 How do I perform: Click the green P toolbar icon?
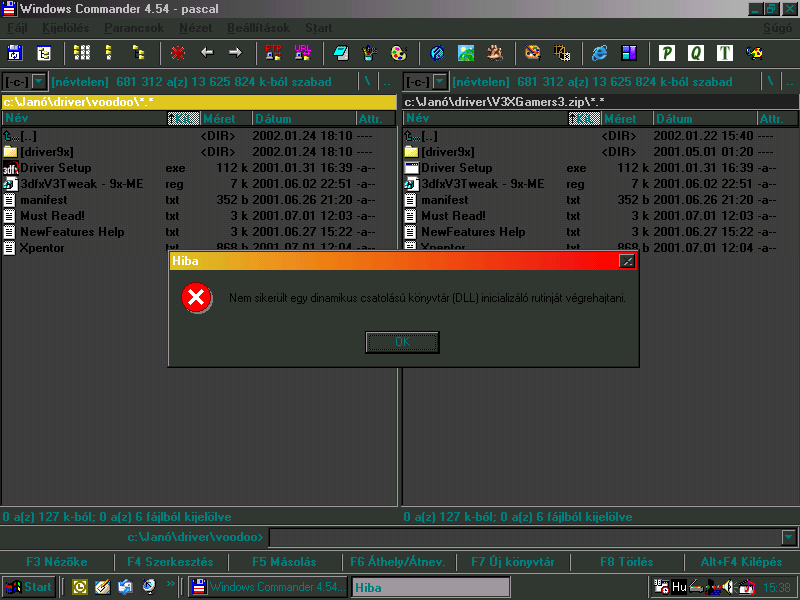pos(667,53)
